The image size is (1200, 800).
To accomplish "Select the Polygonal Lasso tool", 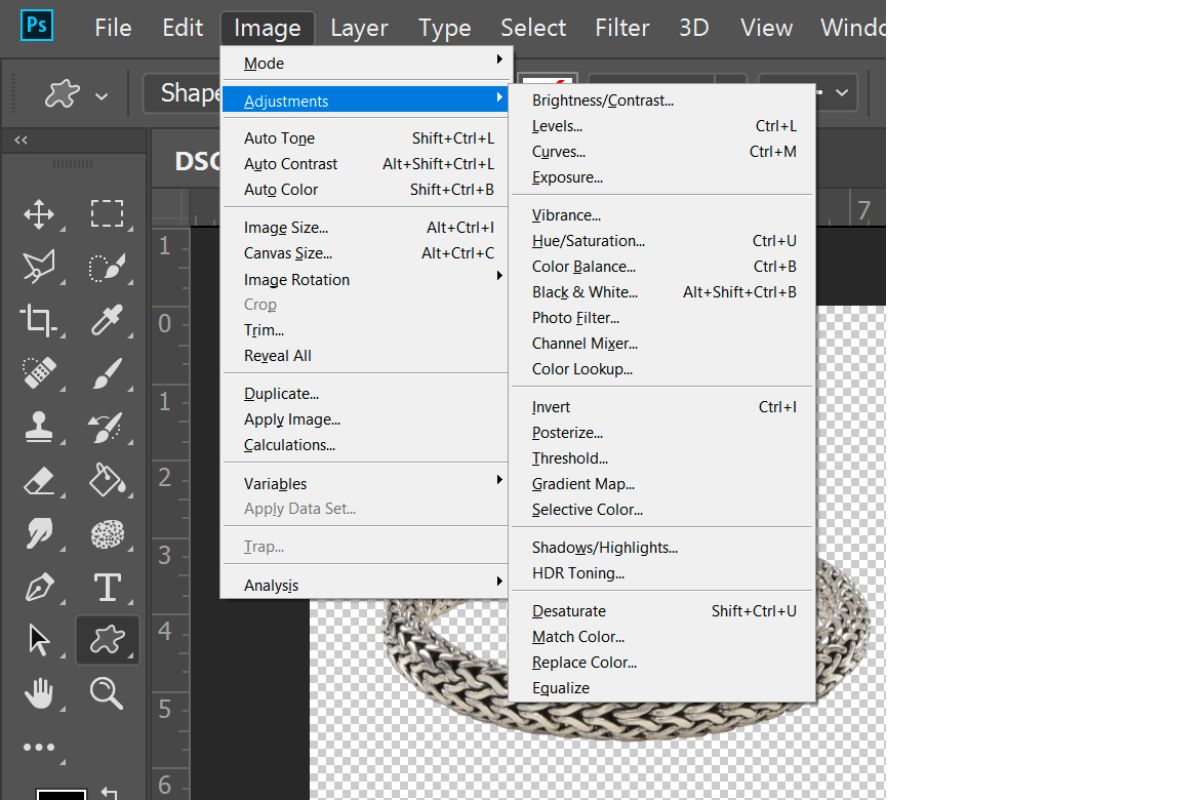I will click(39, 267).
